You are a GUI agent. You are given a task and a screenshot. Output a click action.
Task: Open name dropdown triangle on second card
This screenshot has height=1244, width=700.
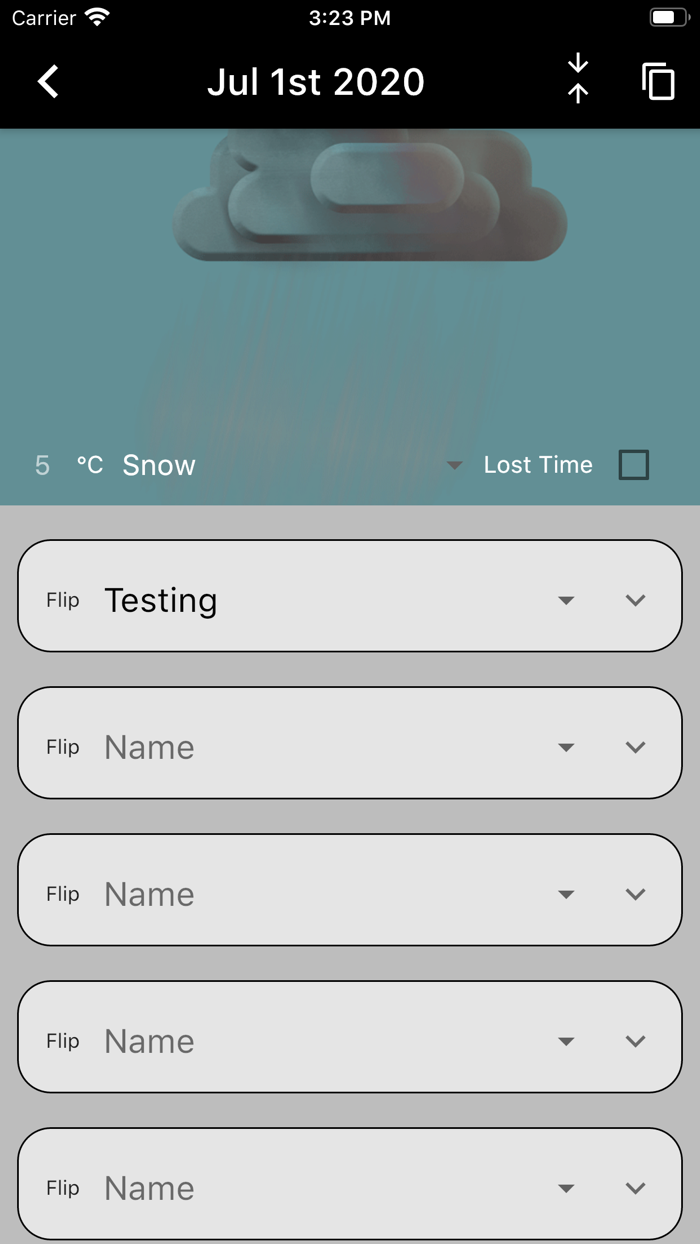pos(566,748)
